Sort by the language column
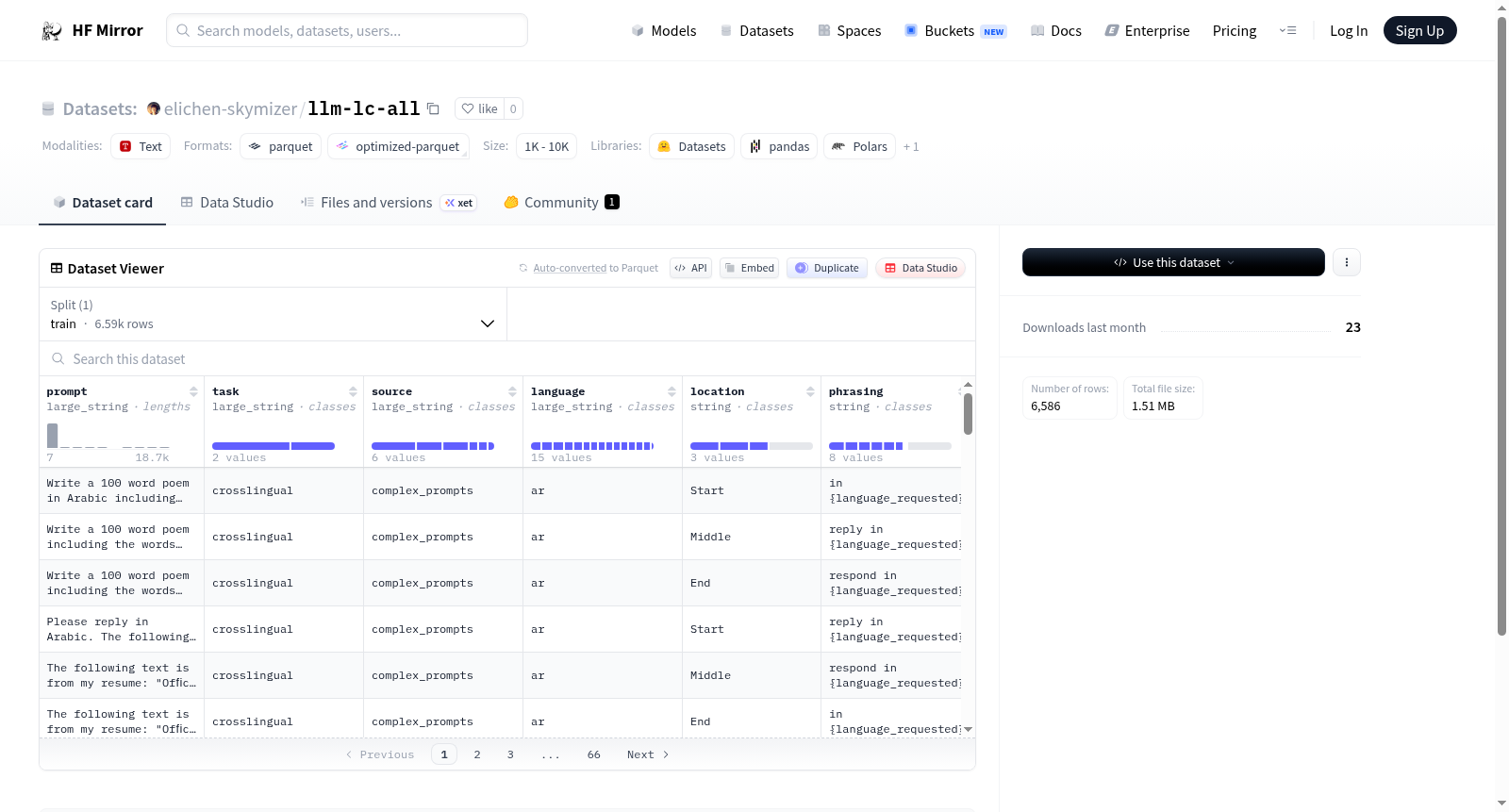1509x812 pixels. coord(672,391)
